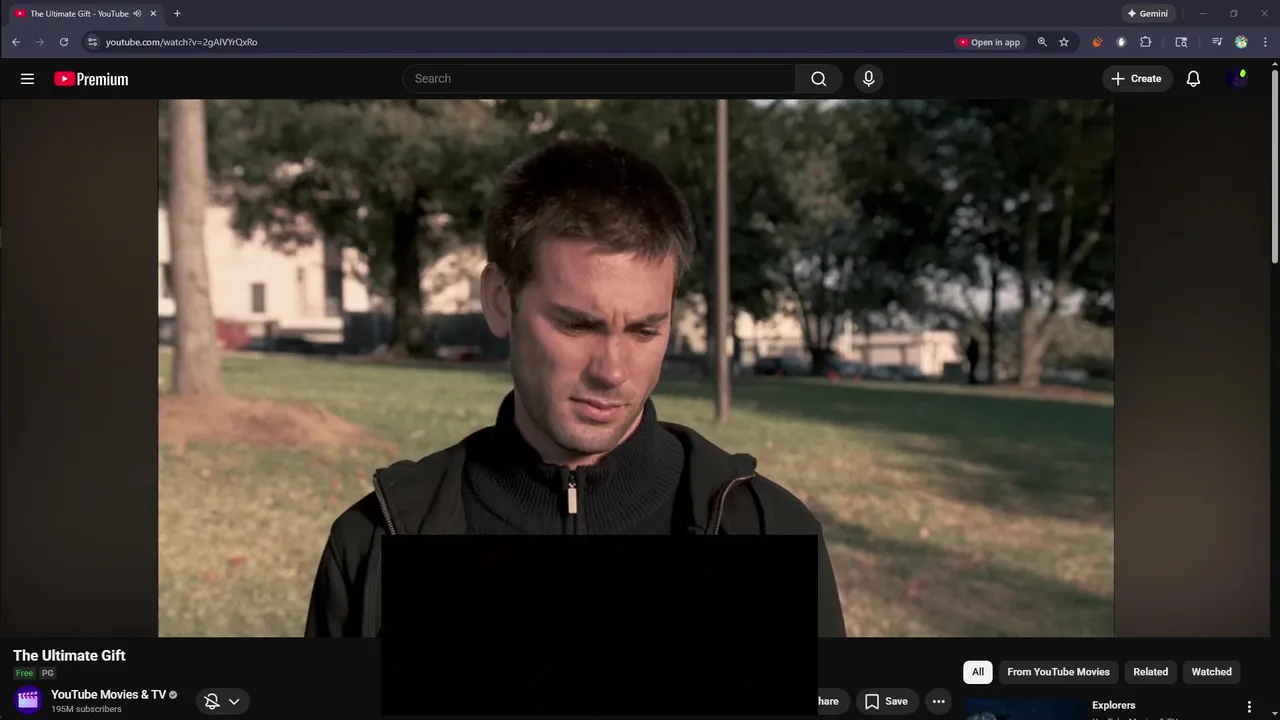Focus the browser address bar URL

(181, 42)
